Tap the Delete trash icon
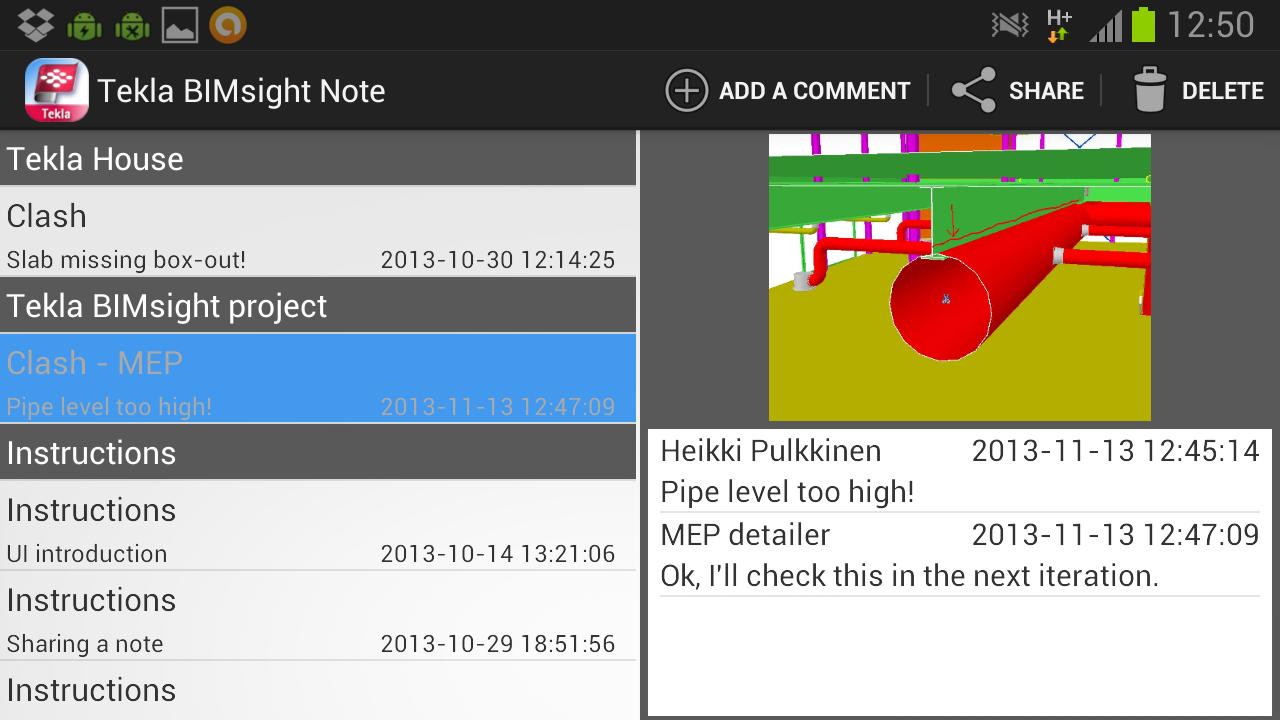The height and width of the screenshot is (720, 1280). point(1149,90)
